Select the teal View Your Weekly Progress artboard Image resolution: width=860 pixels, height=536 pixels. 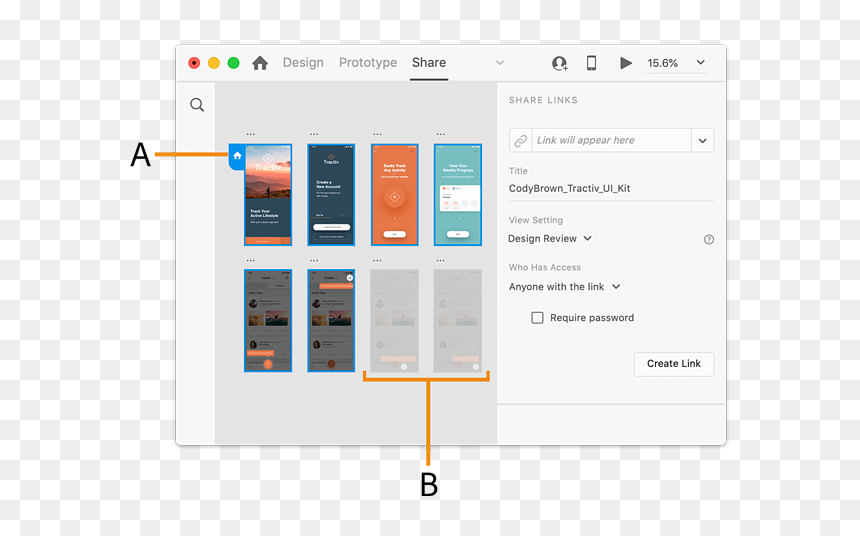458,195
